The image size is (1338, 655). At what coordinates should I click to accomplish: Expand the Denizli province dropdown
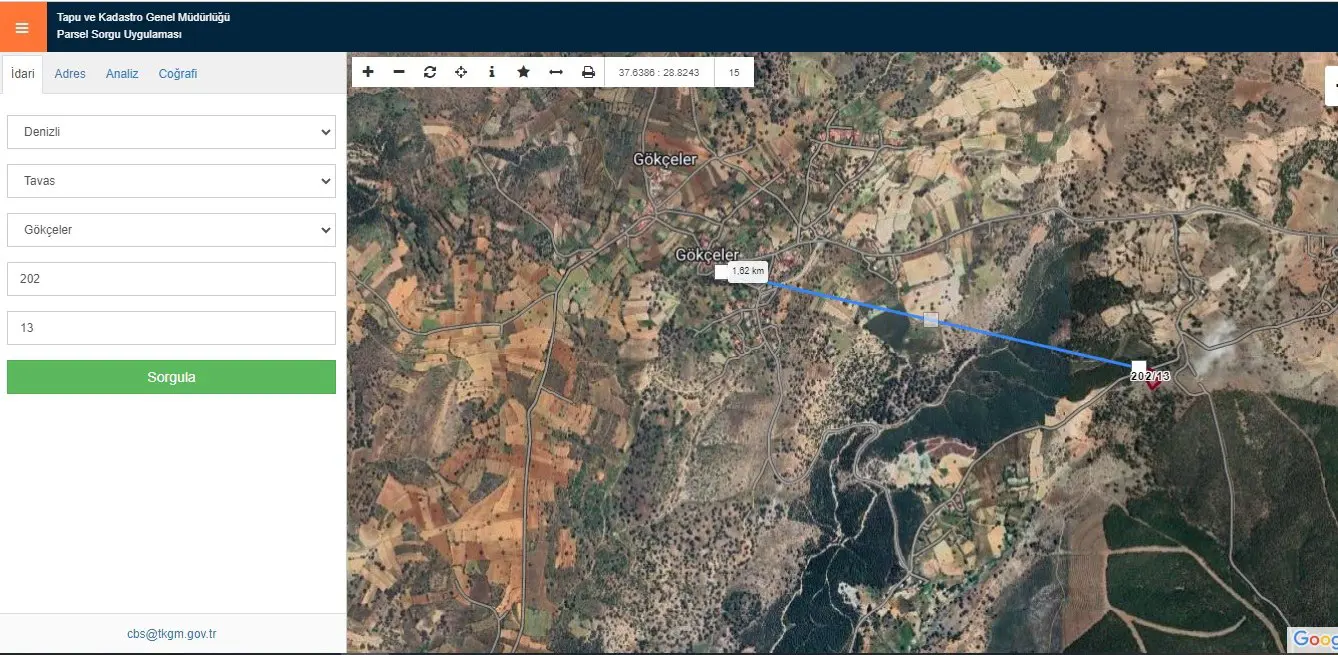[171, 132]
